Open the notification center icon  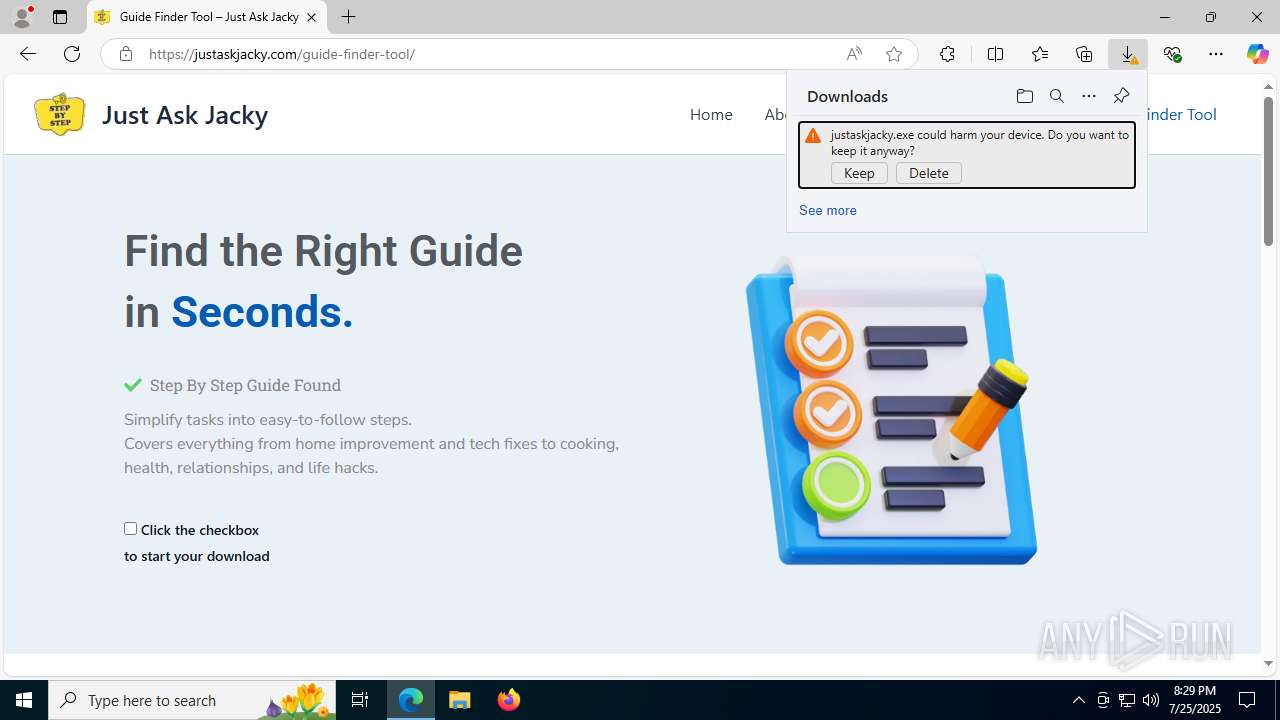[x=1247, y=700]
